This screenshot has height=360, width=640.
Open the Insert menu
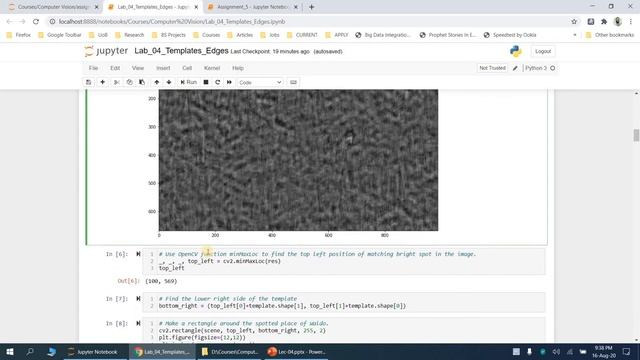click(163, 68)
